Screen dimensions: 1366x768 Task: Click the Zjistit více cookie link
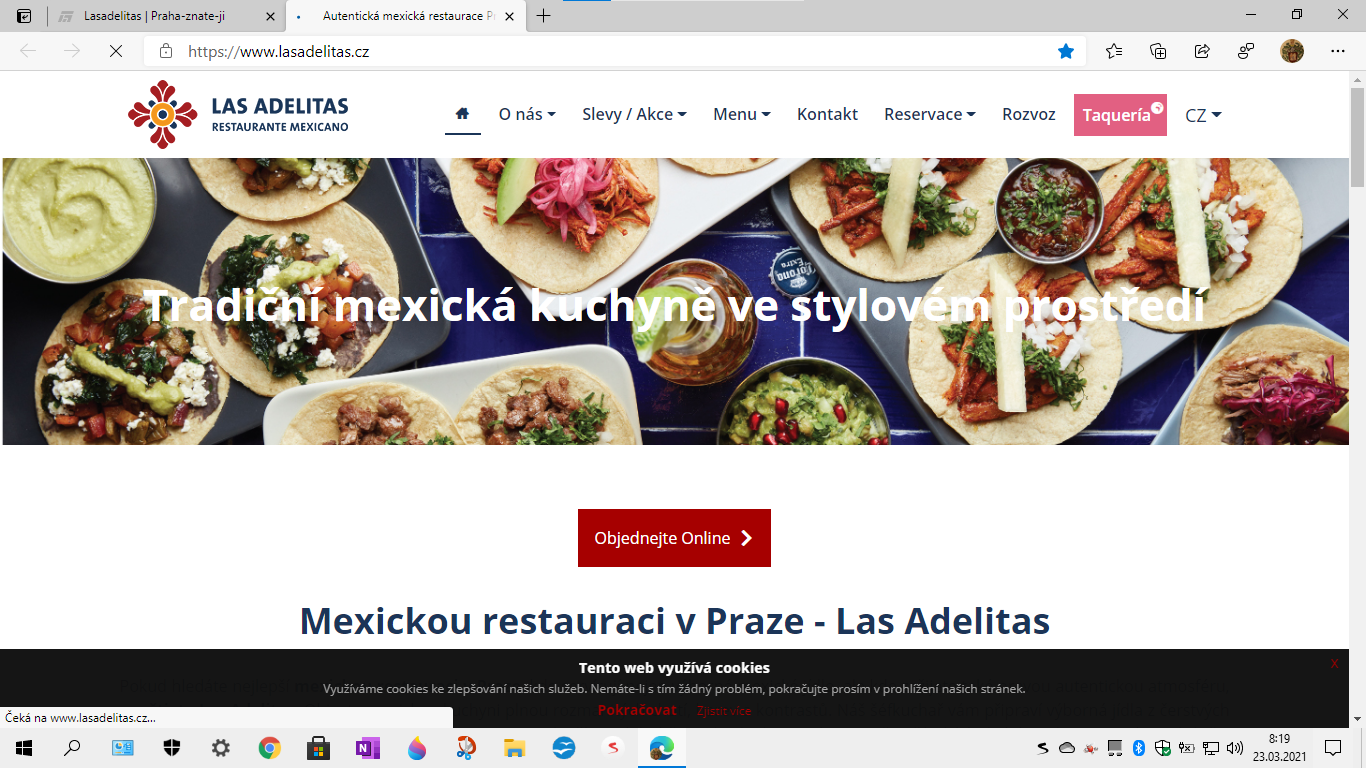tap(724, 711)
